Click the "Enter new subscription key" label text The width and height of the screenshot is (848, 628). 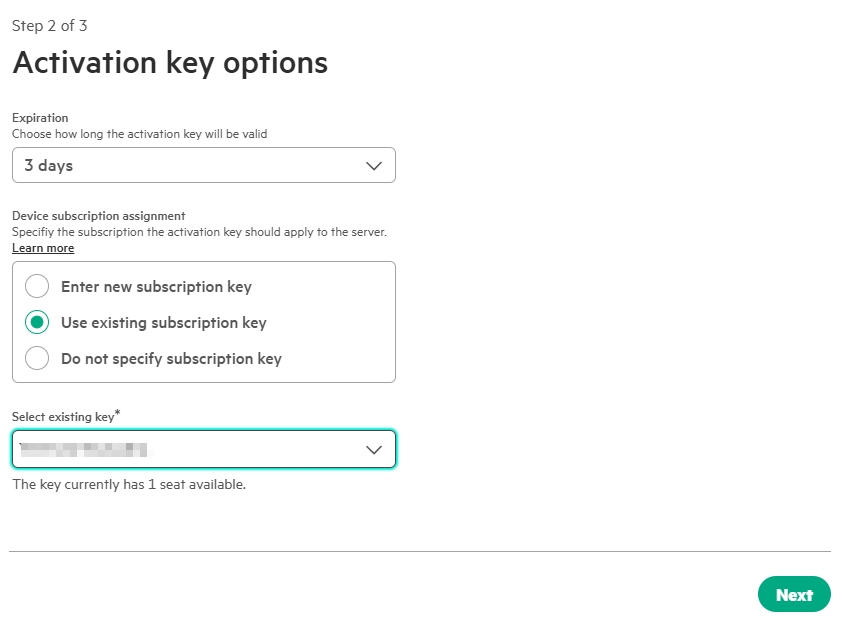pyautogui.click(x=156, y=287)
